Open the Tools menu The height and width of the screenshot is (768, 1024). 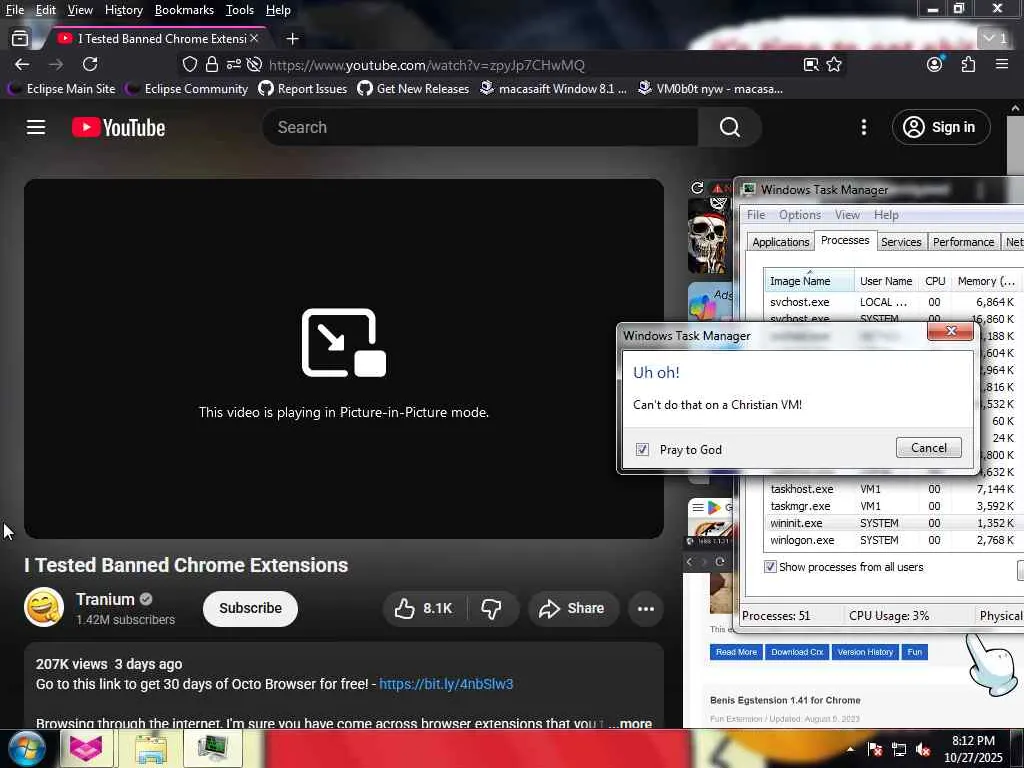pyautogui.click(x=240, y=10)
